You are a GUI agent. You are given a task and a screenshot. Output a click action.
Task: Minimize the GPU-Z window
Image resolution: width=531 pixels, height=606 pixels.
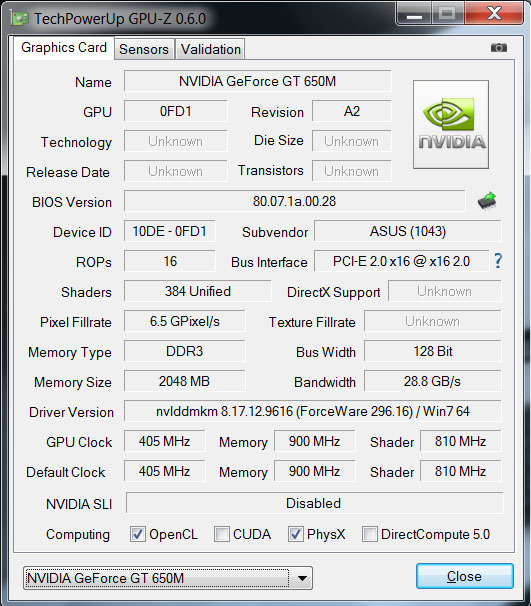(x=414, y=14)
